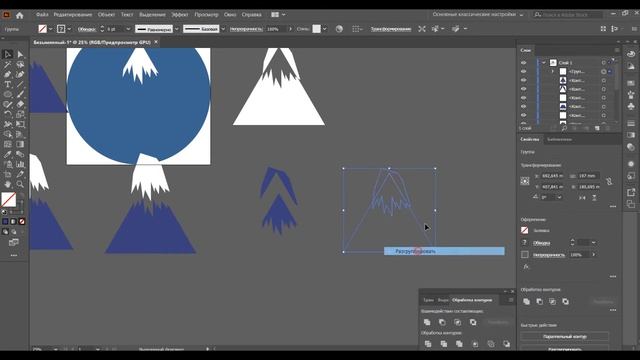
Task: Click the fx effects icon in the Properties panel
Action: click(x=526, y=267)
